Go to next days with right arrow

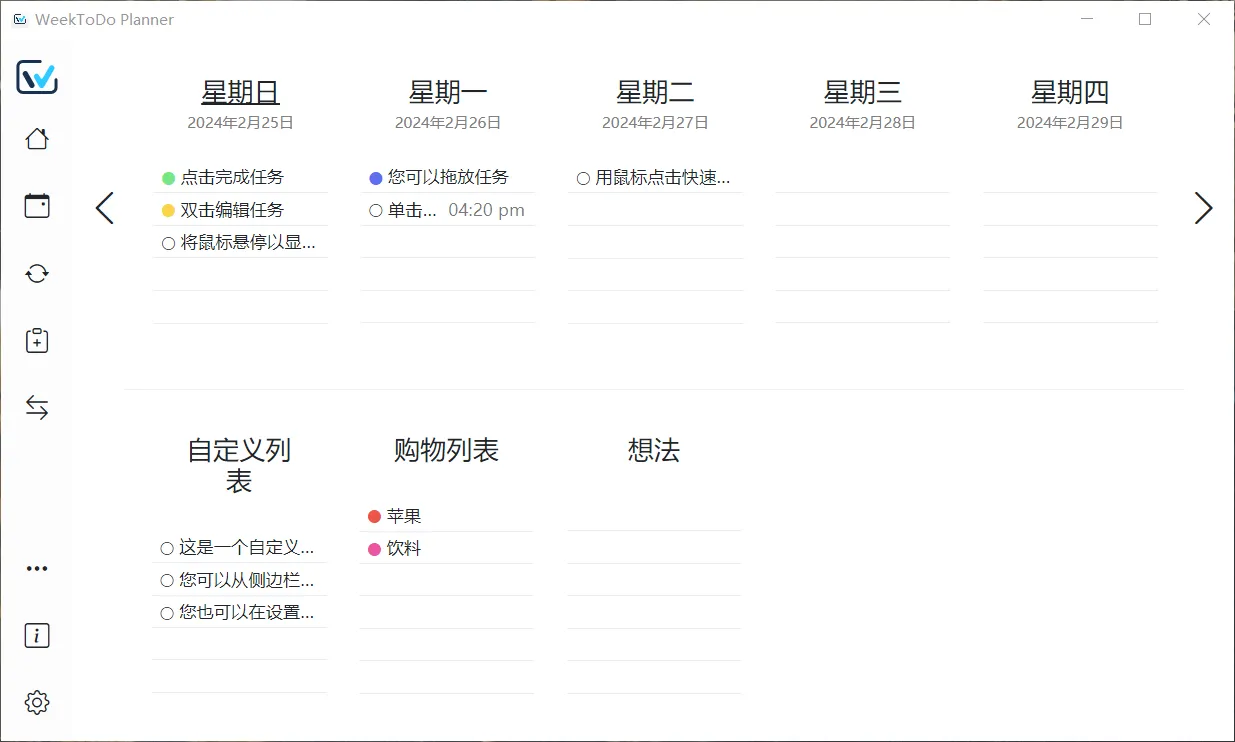pos(1203,208)
